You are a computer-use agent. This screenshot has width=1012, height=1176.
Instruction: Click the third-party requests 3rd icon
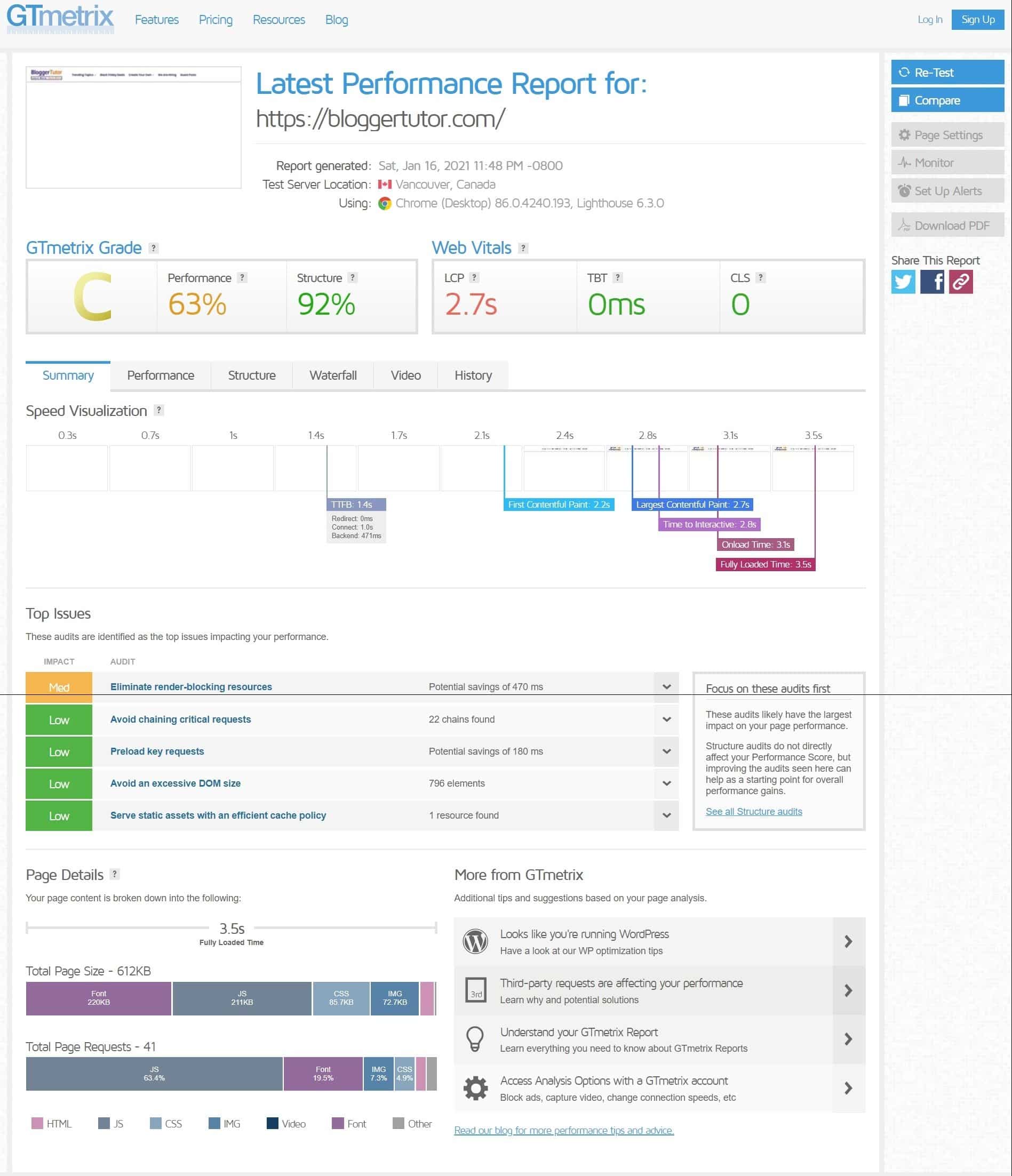476,990
